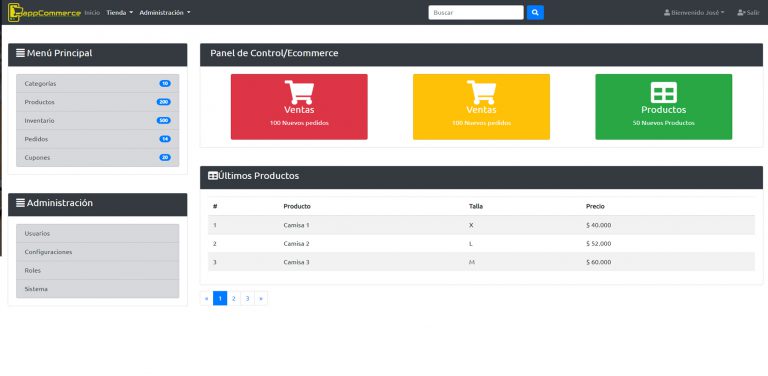Open Categorías in the main menu
The image size is (768, 376).
(97, 84)
